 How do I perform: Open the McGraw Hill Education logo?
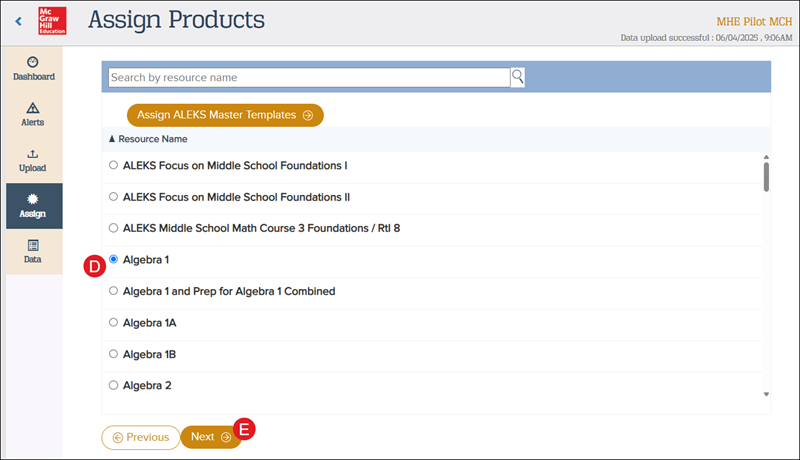coord(52,20)
